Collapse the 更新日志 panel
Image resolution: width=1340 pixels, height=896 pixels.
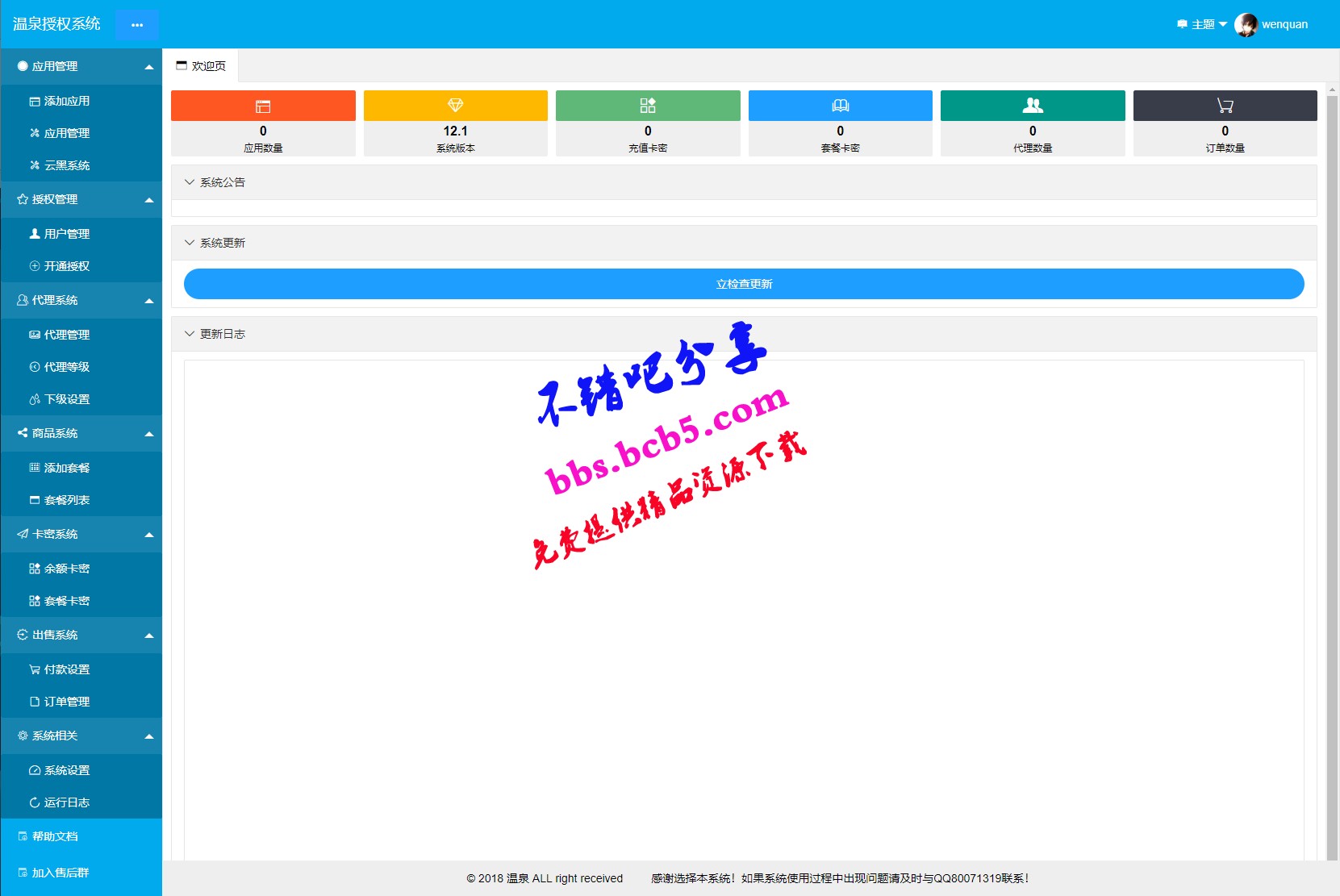point(744,334)
